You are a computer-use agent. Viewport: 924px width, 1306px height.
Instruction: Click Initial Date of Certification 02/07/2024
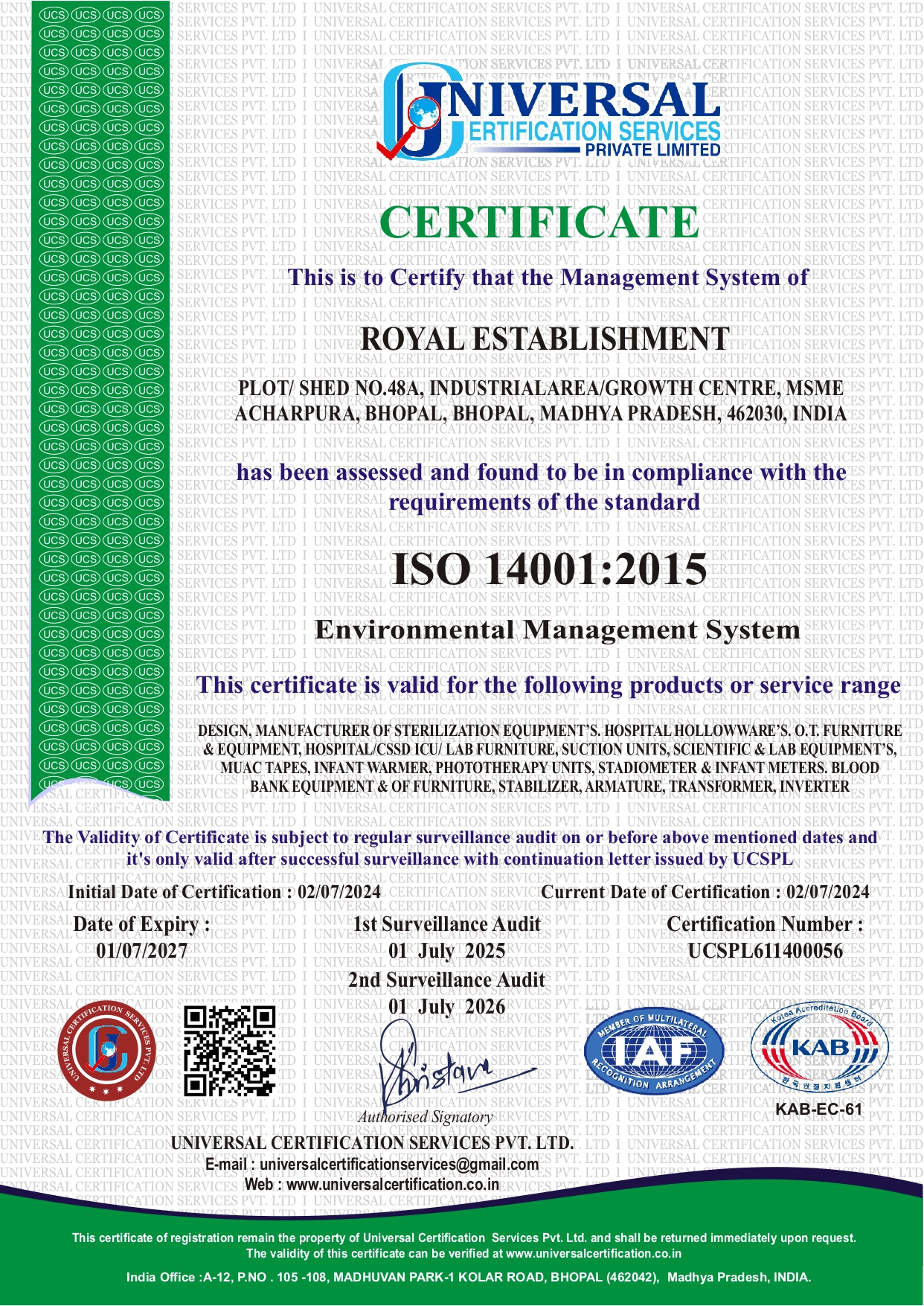point(224,892)
